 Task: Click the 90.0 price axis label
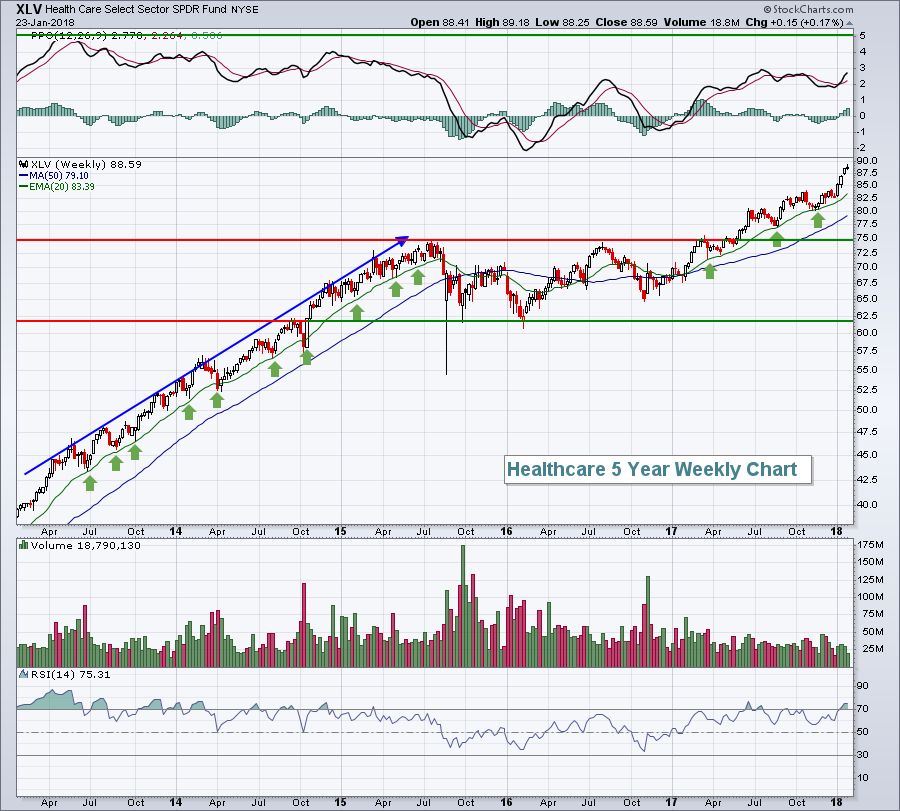(x=867, y=161)
